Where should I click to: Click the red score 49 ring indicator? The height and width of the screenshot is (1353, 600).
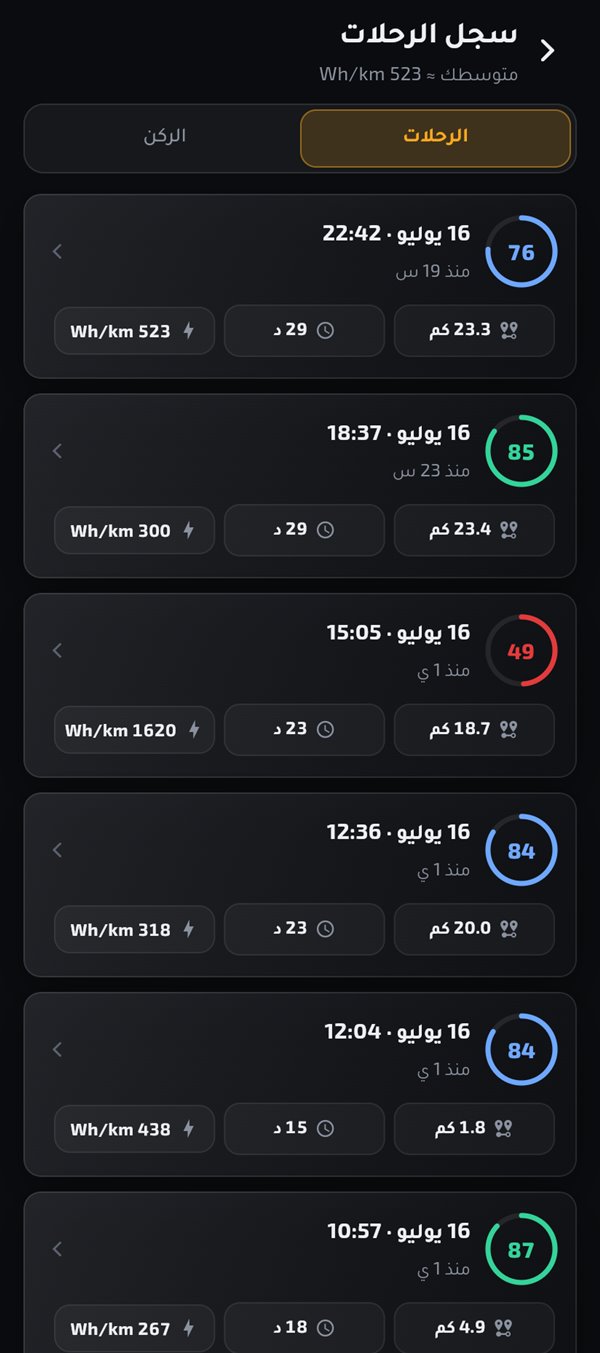tap(521, 651)
